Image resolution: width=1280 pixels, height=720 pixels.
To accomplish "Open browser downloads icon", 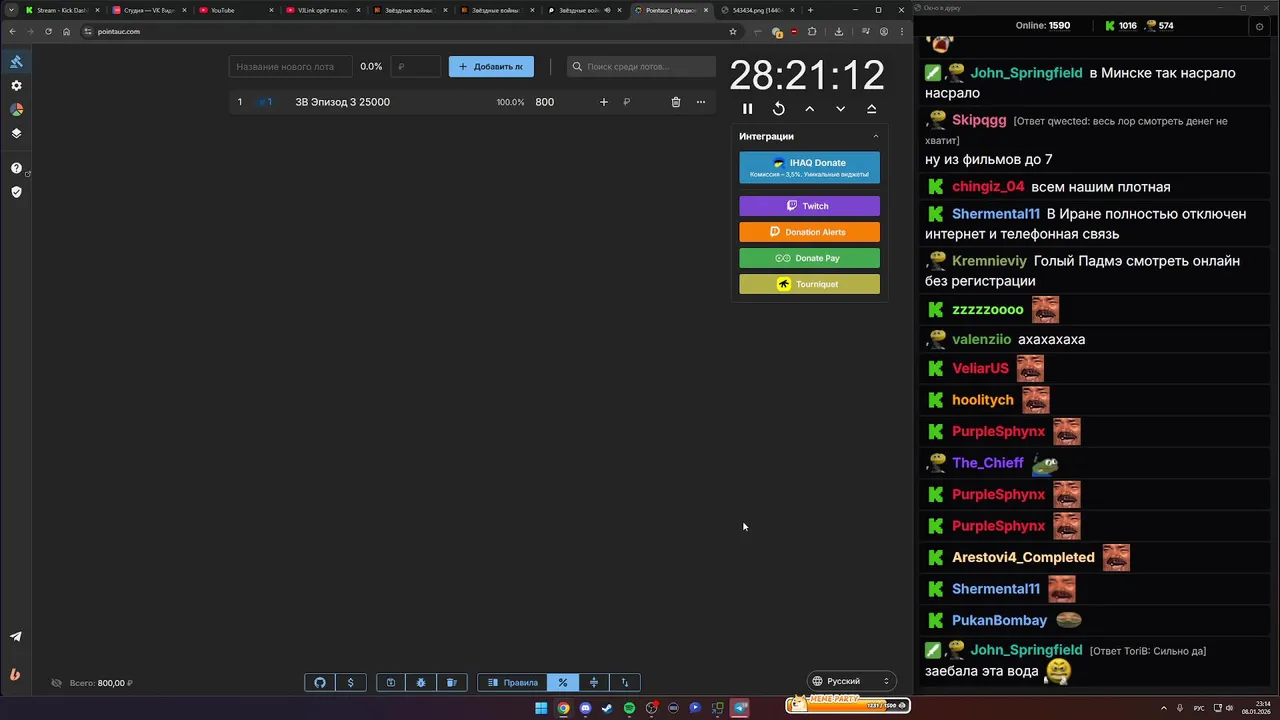I will pyautogui.click(x=839, y=31).
